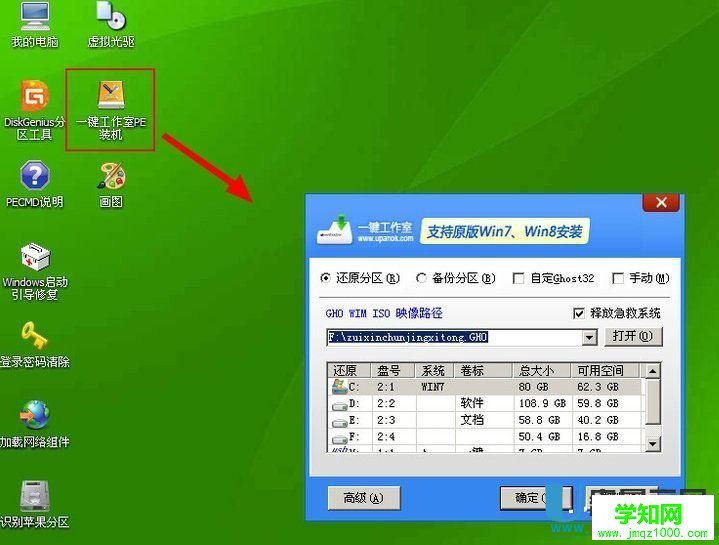Click the 盘号 column header
The width and height of the screenshot is (719, 545).
pyautogui.click(x=393, y=370)
